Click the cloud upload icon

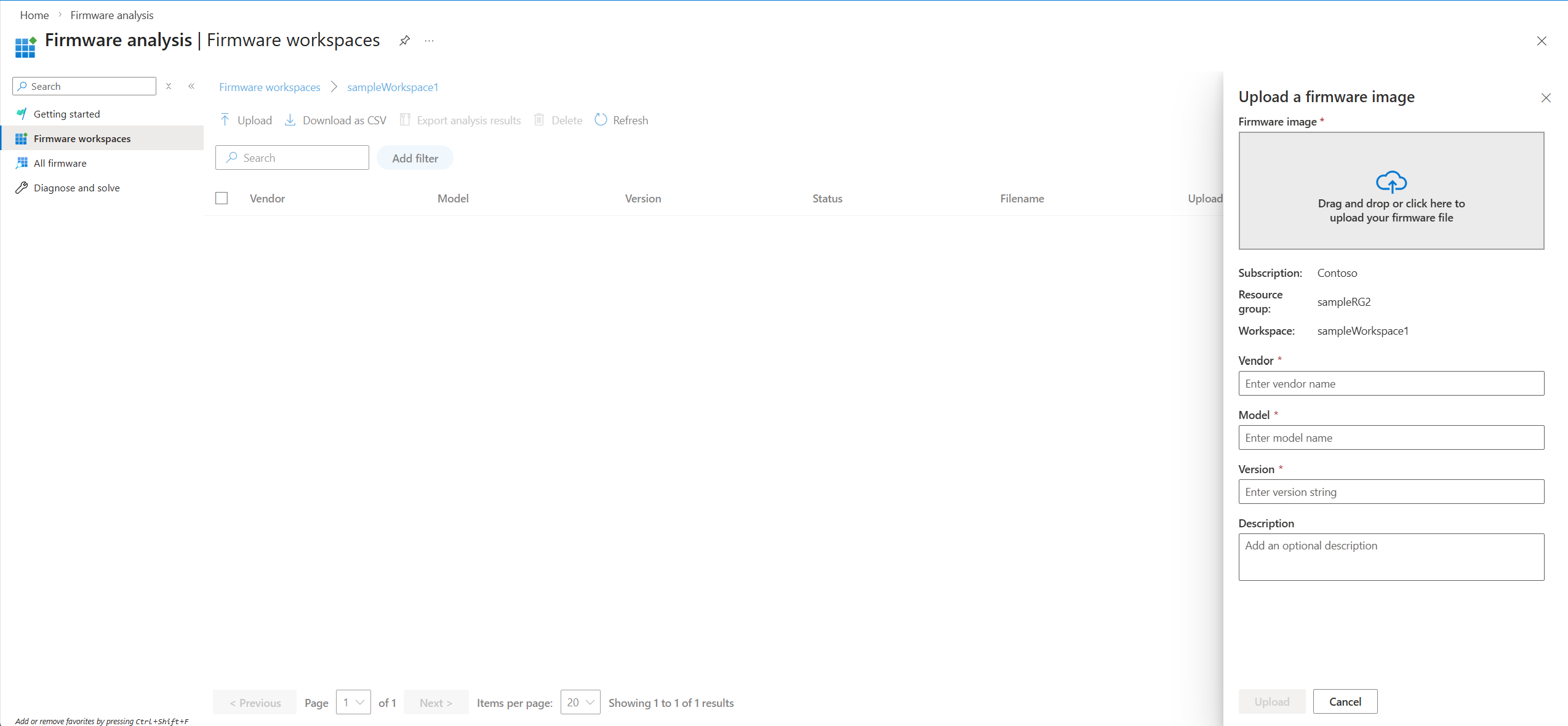click(1391, 182)
